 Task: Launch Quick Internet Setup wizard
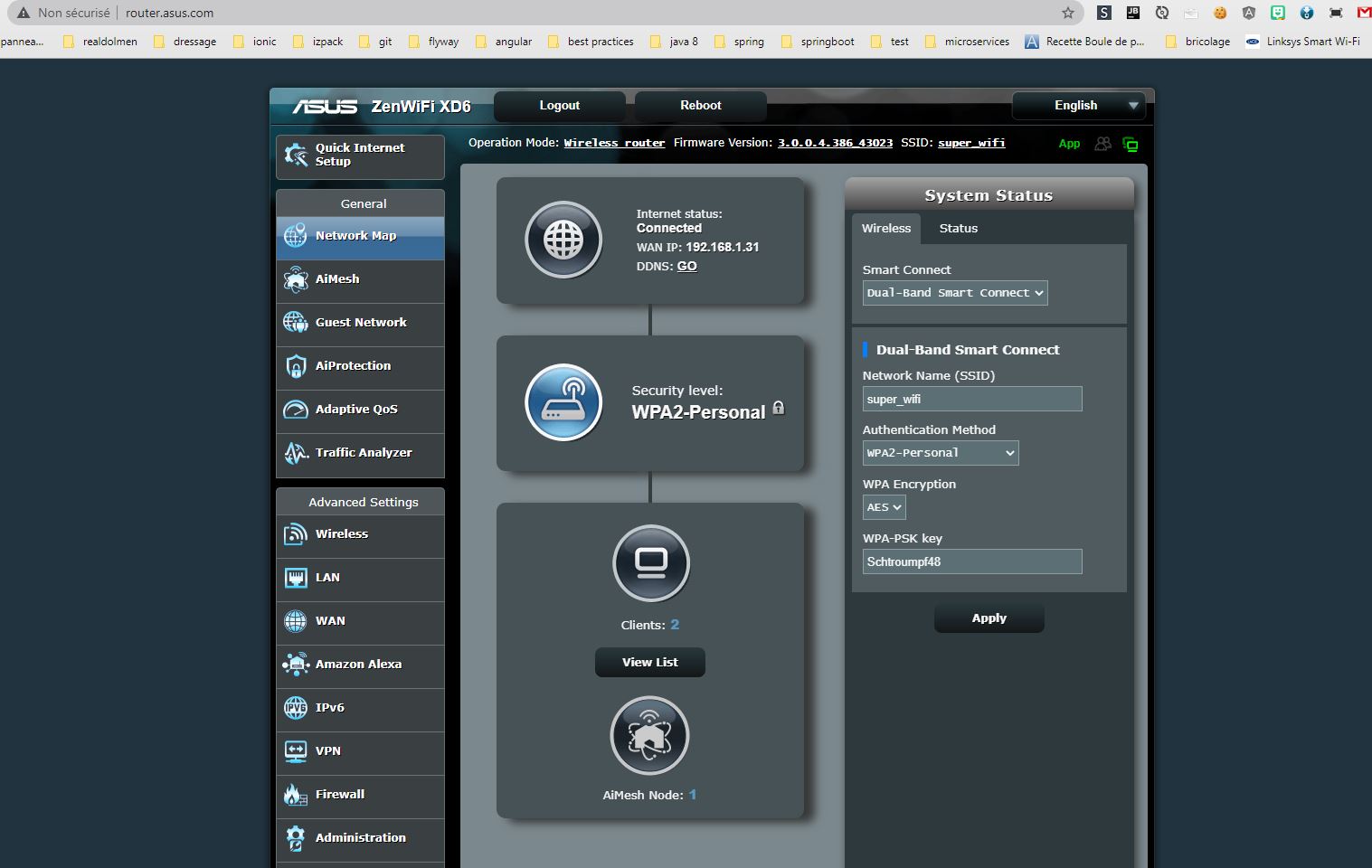tap(360, 156)
